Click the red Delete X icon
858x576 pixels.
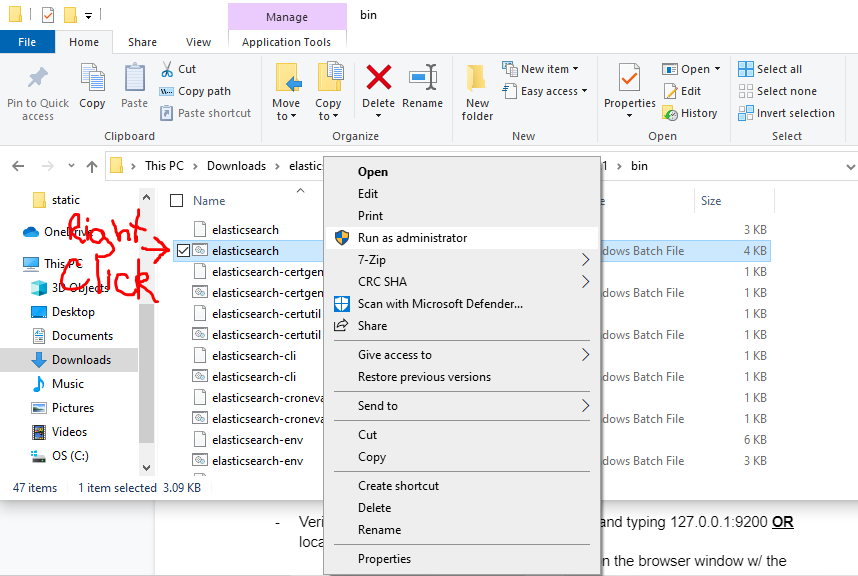coord(379,77)
